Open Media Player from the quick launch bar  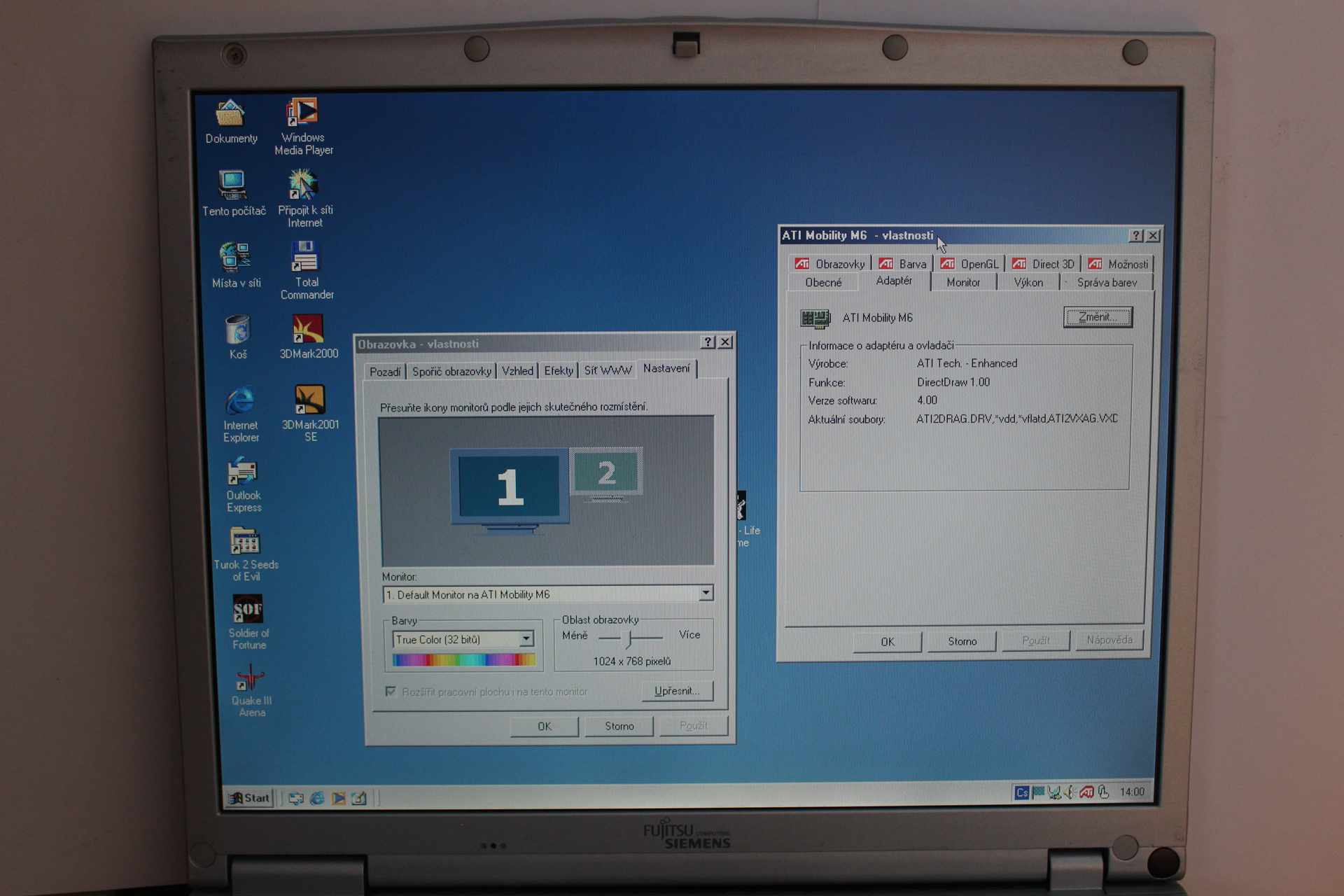point(338,798)
